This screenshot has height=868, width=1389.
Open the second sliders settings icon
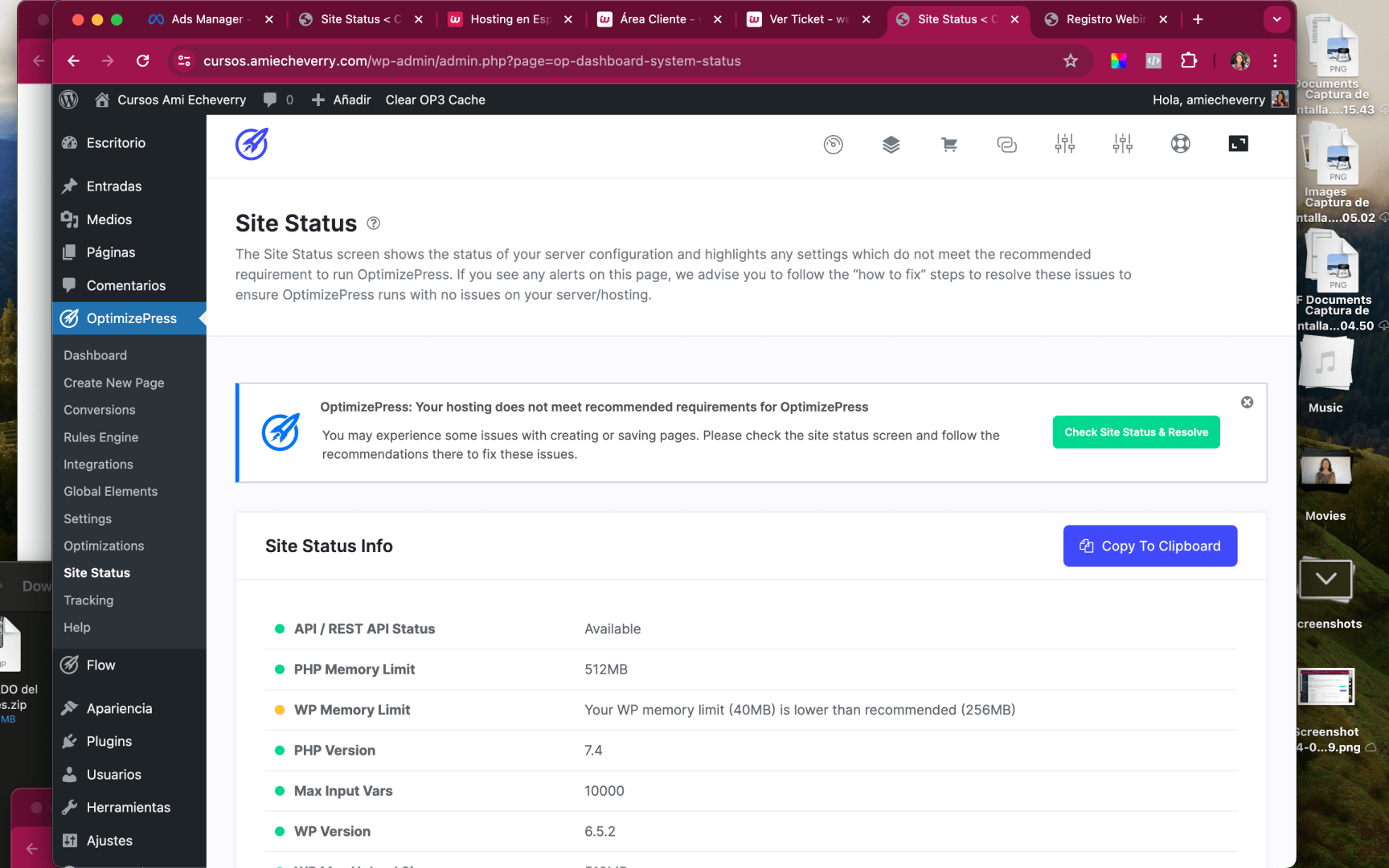point(1122,144)
